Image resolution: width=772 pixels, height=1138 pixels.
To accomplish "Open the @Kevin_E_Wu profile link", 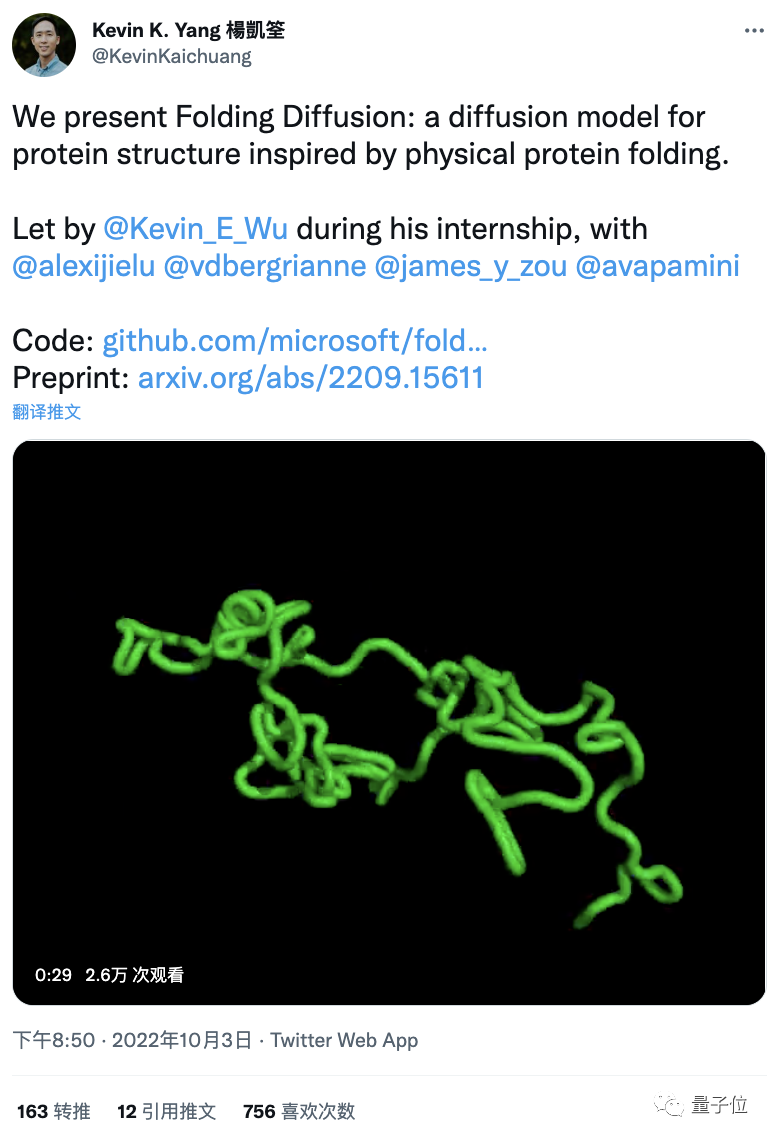I will click(x=196, y=228).
